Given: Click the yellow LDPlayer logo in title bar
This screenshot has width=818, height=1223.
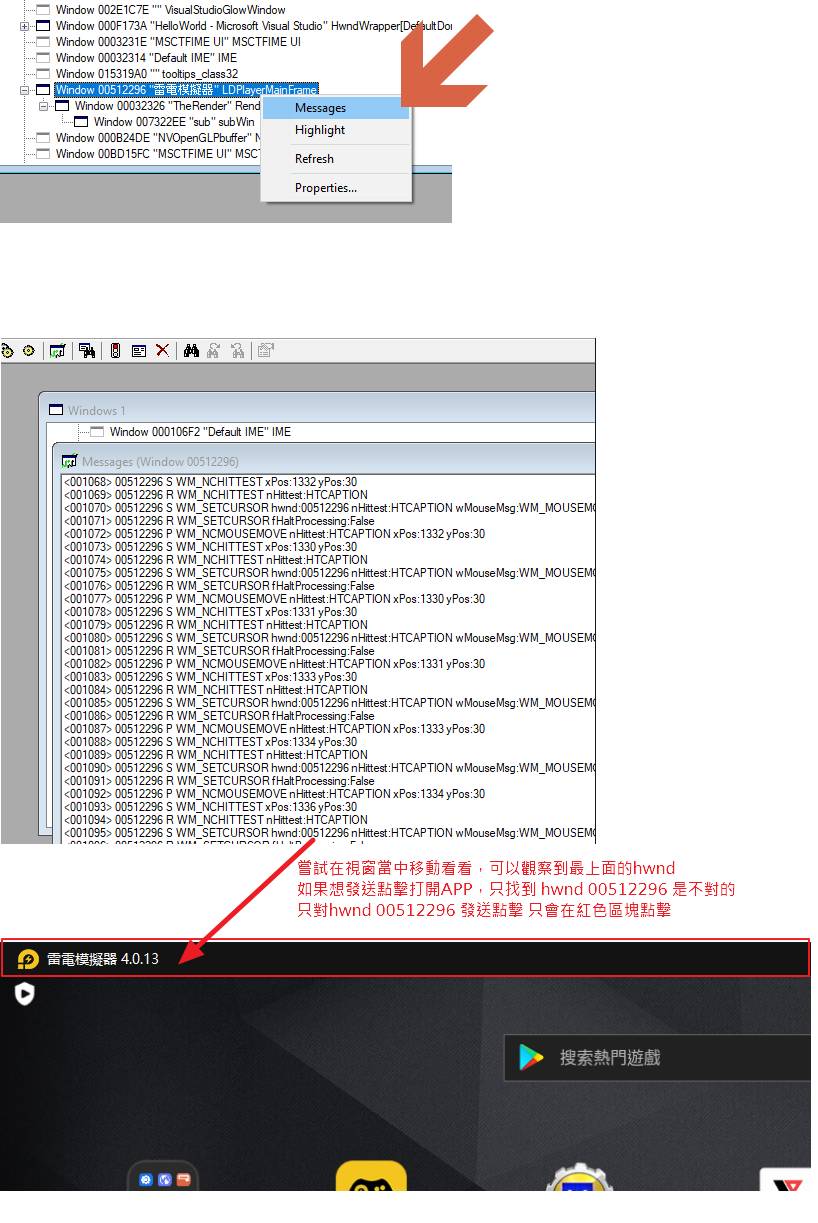Looking at the screenshot, I should pyautogui.click(x=28, y=959).
